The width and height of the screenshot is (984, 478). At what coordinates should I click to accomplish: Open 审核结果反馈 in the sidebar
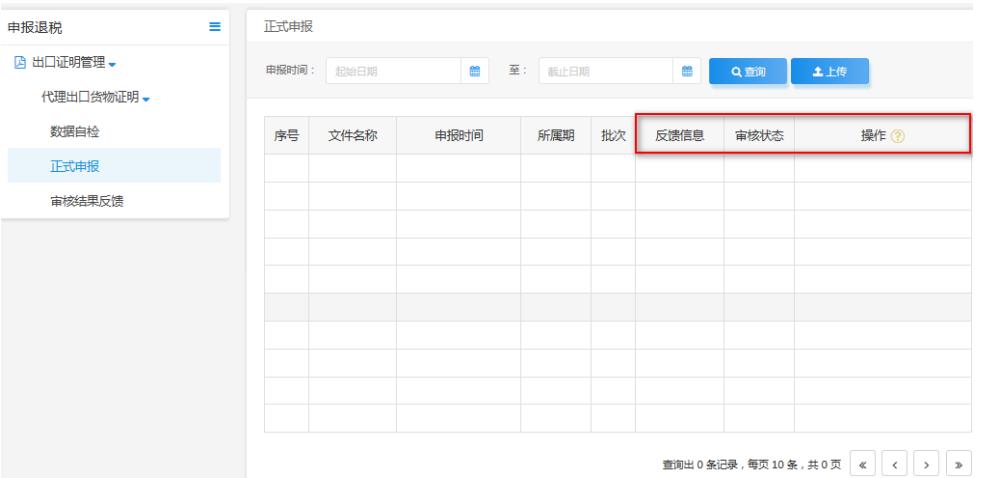coord(87,201)
